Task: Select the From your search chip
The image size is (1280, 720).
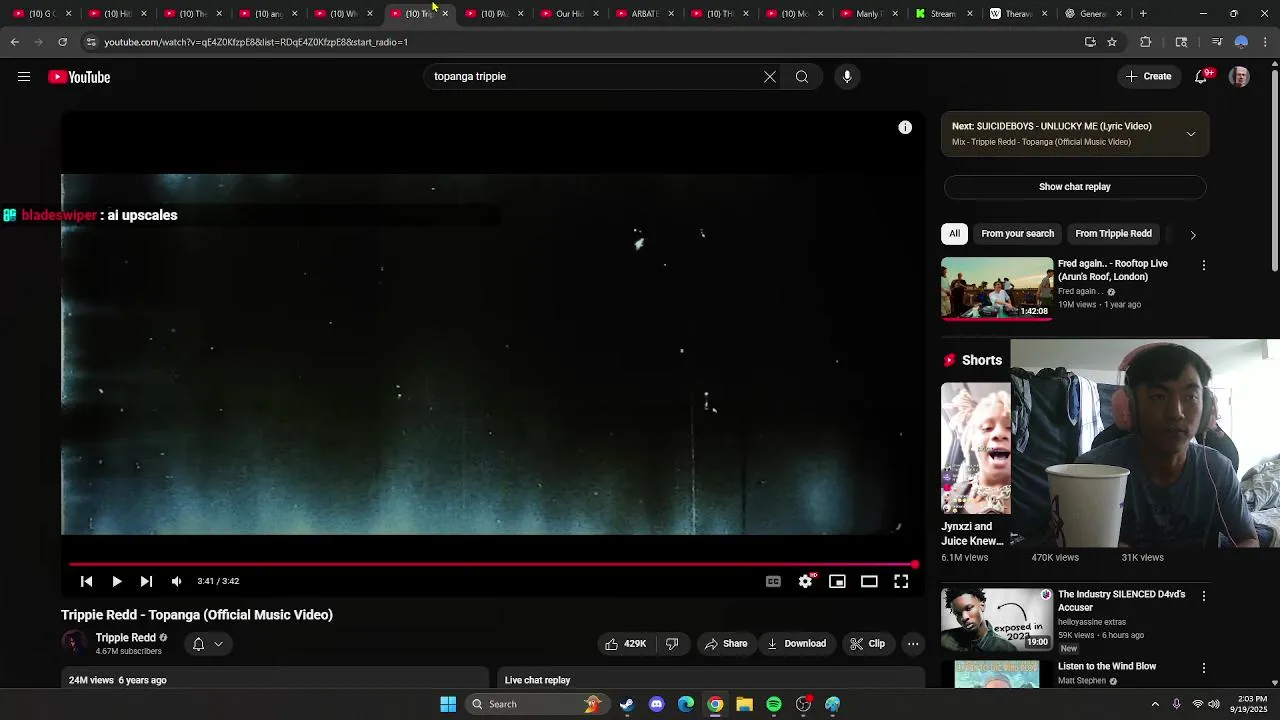Action: (1017, 234)
